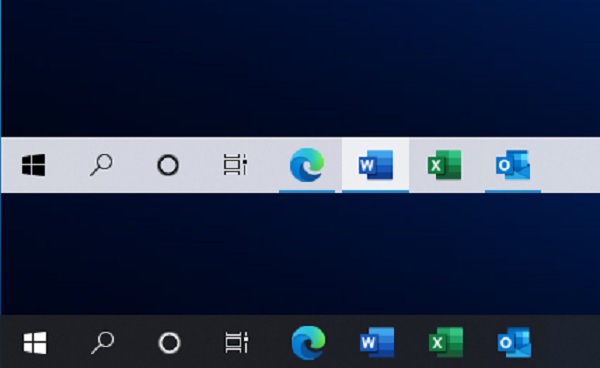Launch Outlook from the dark taskbar

coord(514,342)
